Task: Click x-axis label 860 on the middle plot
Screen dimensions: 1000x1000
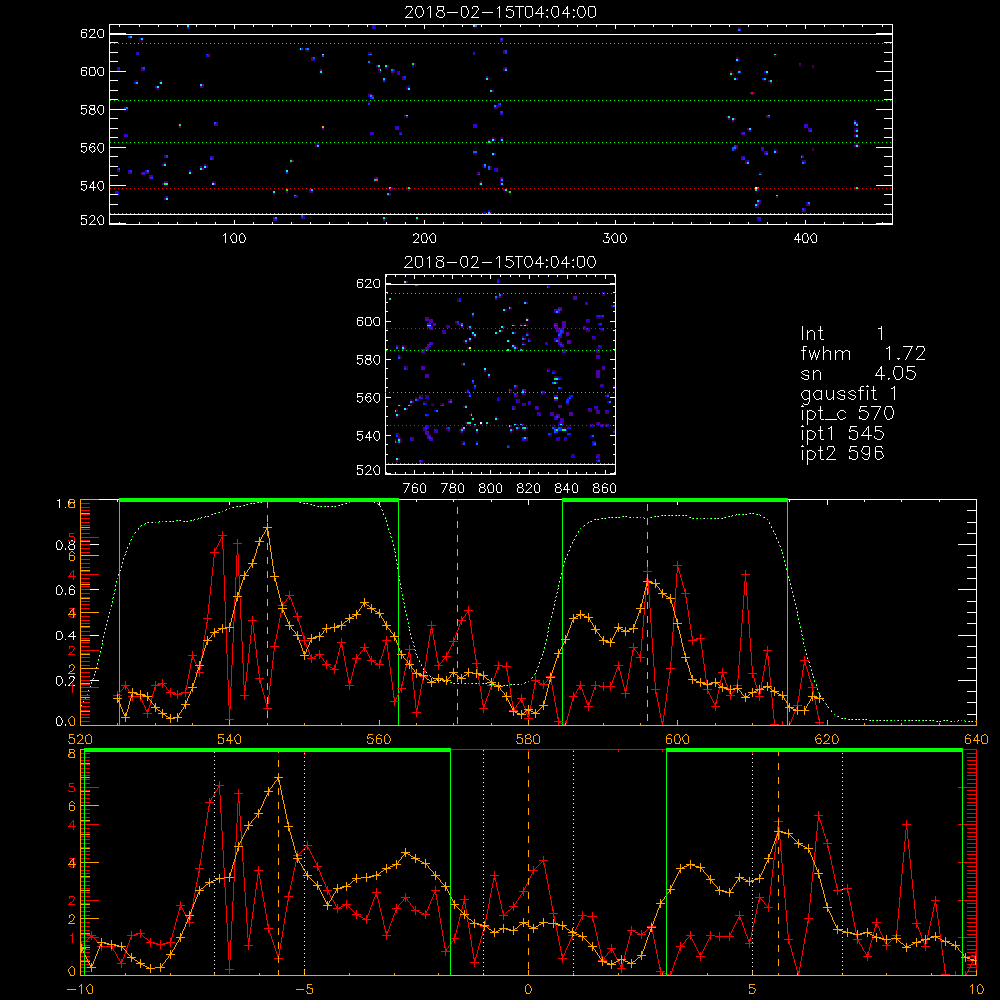Action: coord(605,489)
